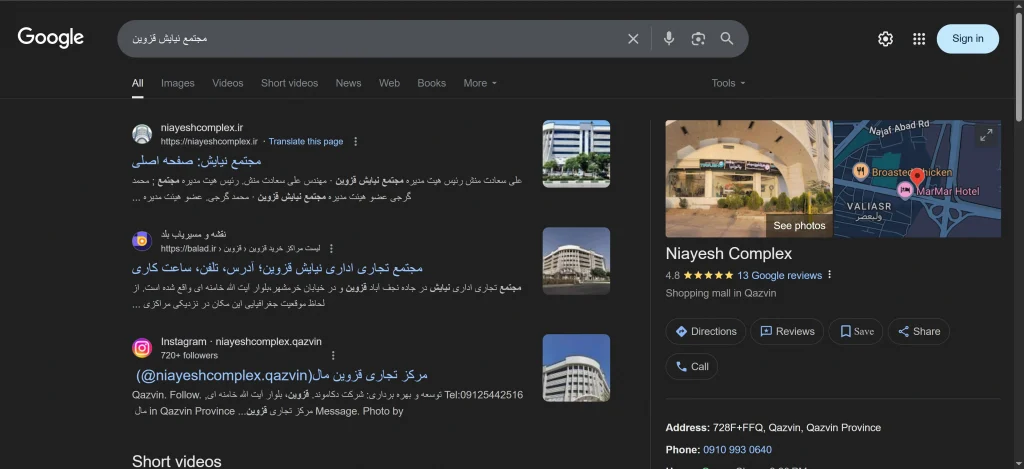Image resolution: width=1024 pixels, height=469 pixels.
Task: Click See photos on the place image
Action: point(799,226)
